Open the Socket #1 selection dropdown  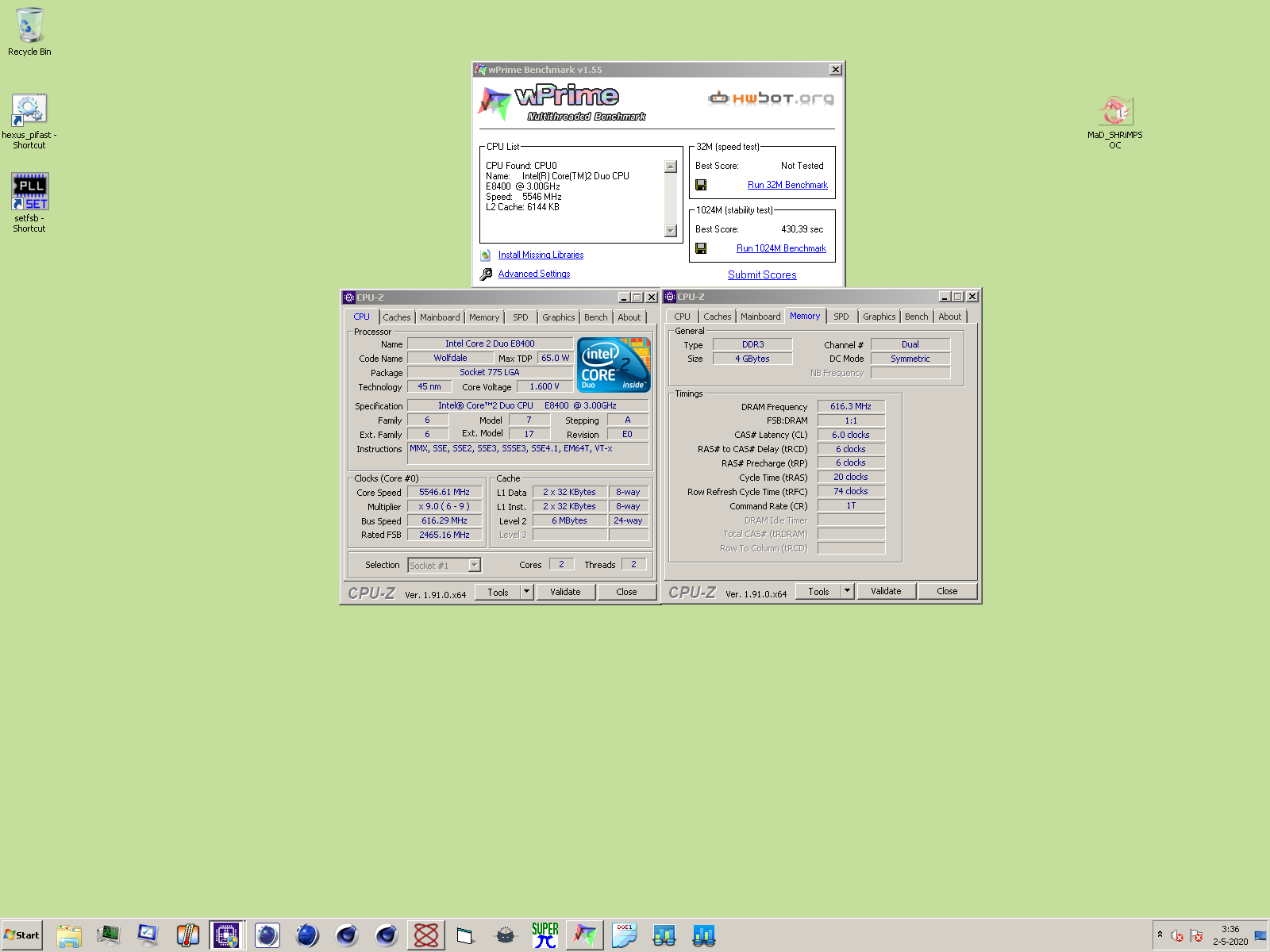444,566
